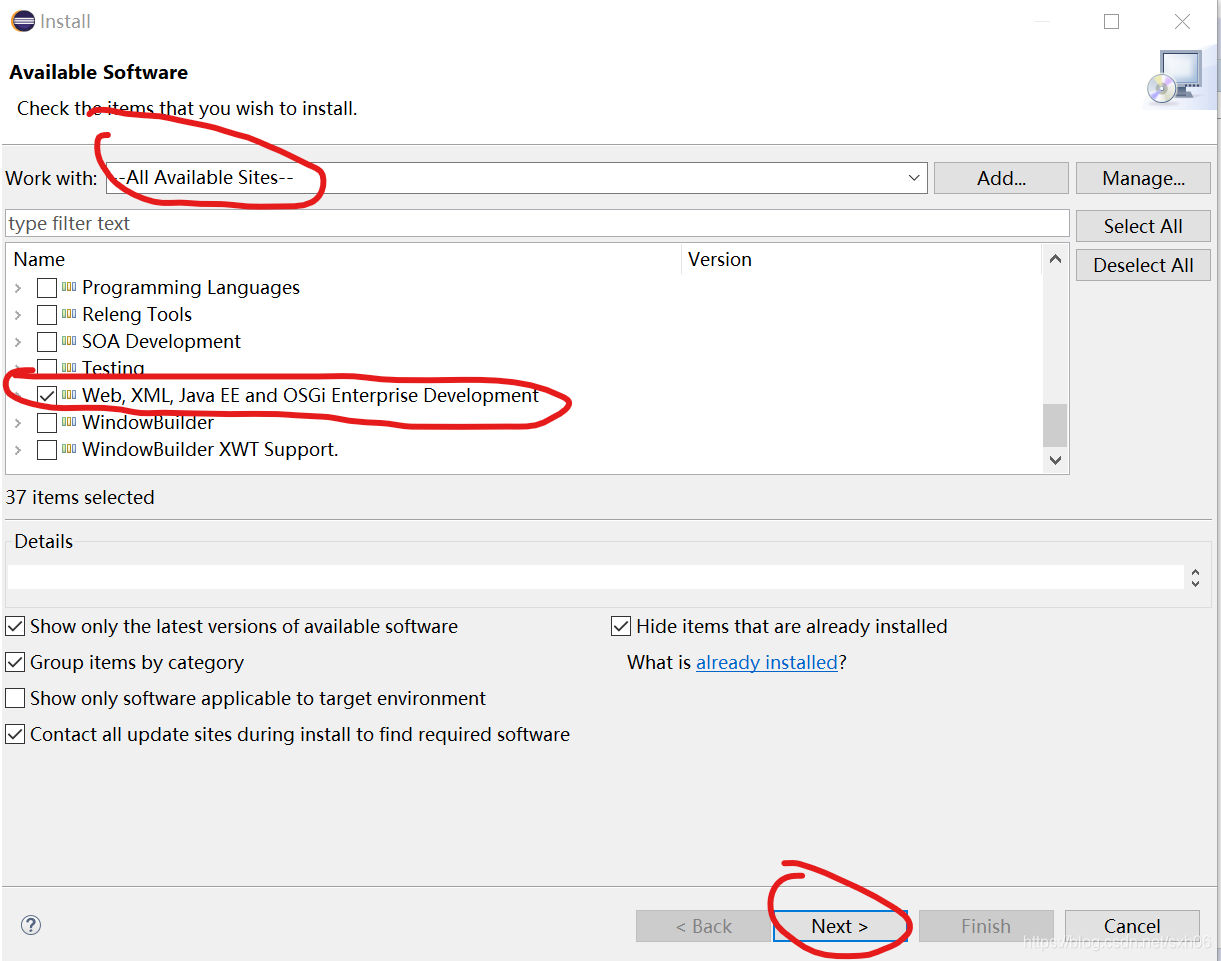
Task: Cancel the Install dialog
Action: (x=1132, y=926)
